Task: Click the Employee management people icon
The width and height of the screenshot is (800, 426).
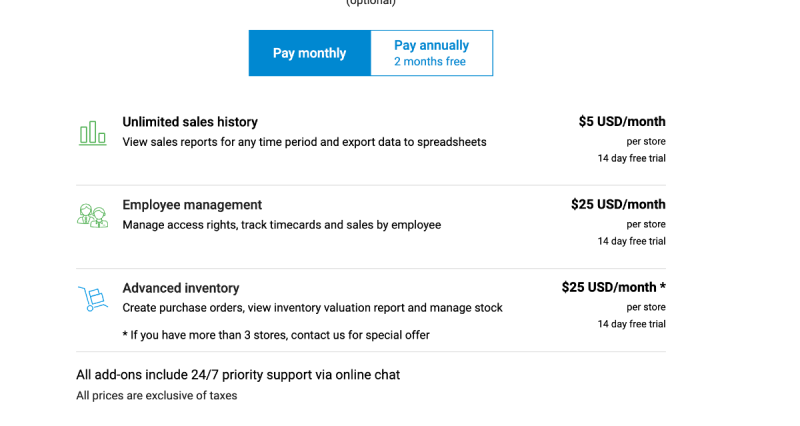Action: pyautogui.click(x=92, y=216)
